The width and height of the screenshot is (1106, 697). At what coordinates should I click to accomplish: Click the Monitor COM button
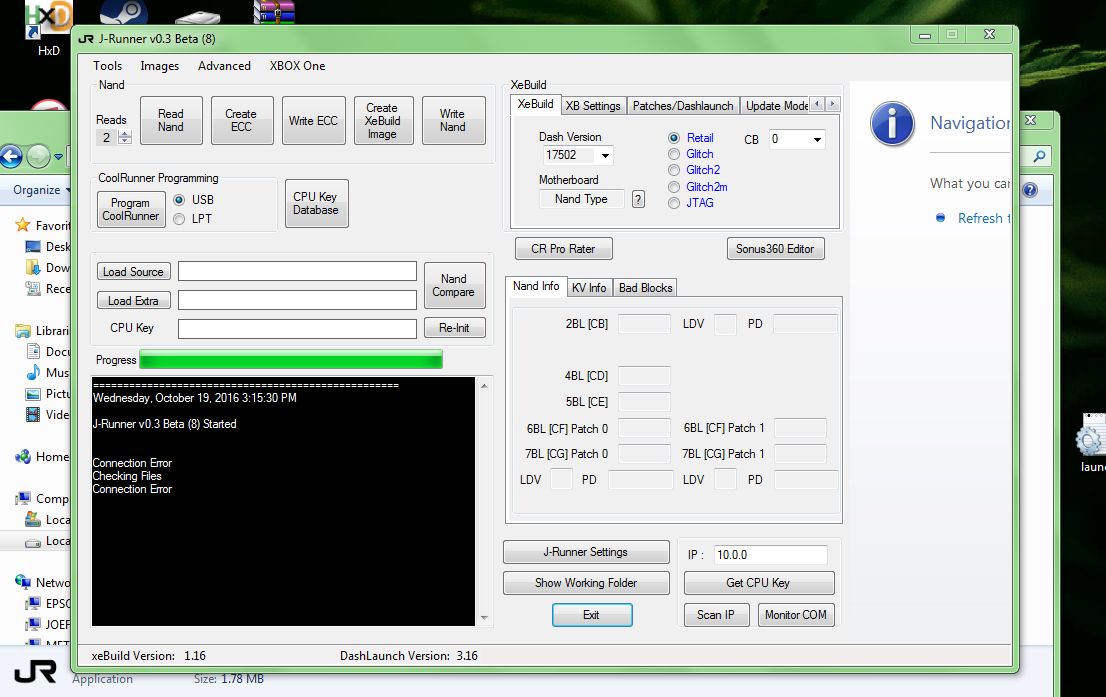[x=796, y=615]
